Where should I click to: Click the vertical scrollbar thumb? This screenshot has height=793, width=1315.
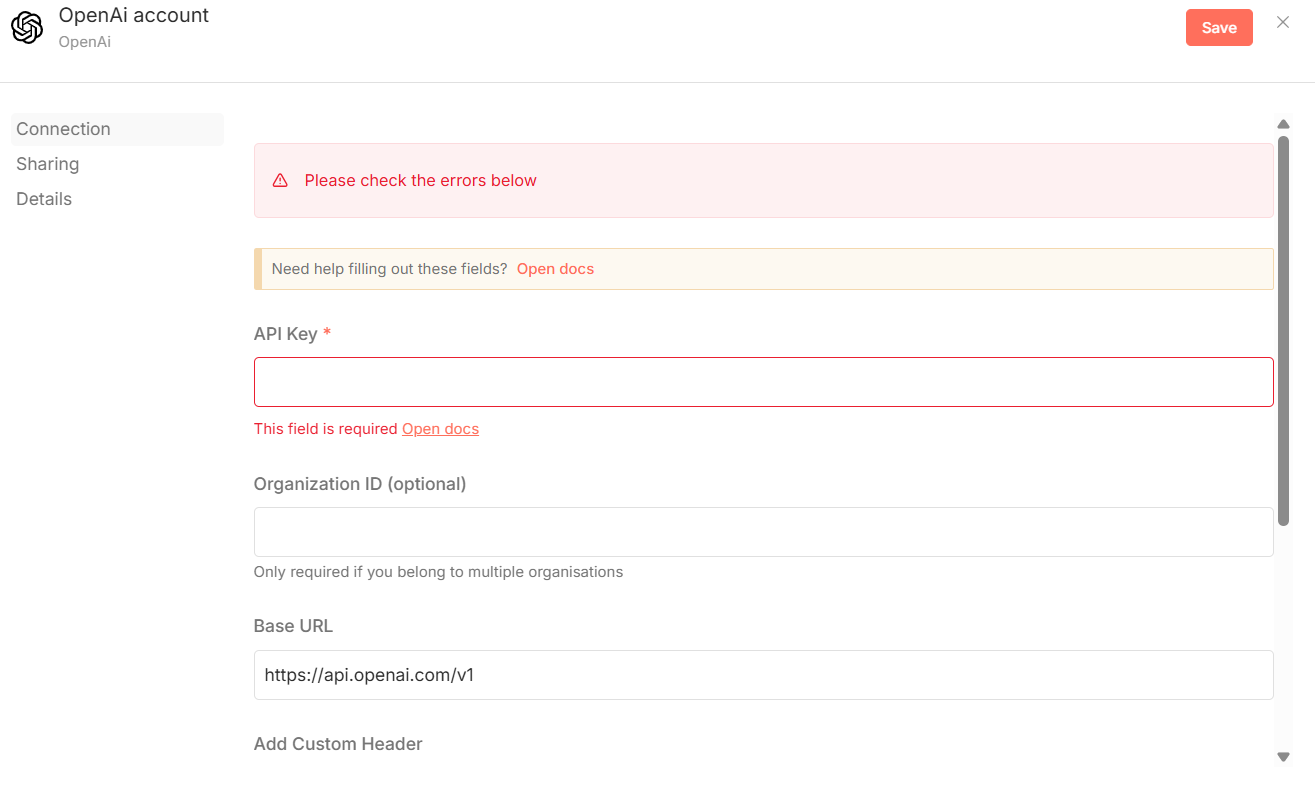pyautogui.click(x=1283, y=330)
